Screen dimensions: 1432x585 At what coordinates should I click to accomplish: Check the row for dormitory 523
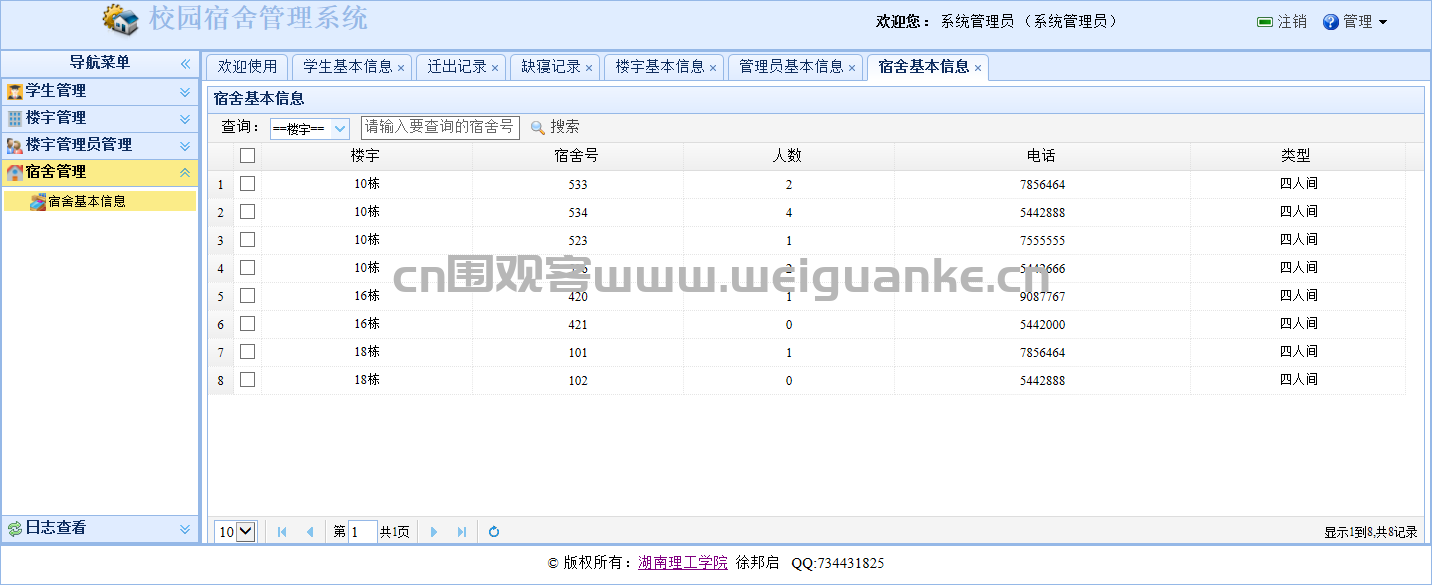(248, 240)
